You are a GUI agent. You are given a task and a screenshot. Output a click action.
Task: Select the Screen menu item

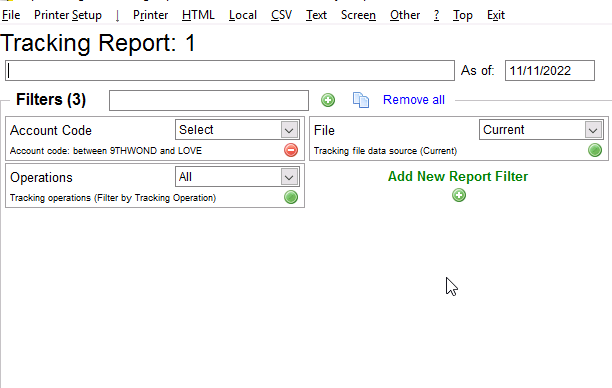[358, 15]
